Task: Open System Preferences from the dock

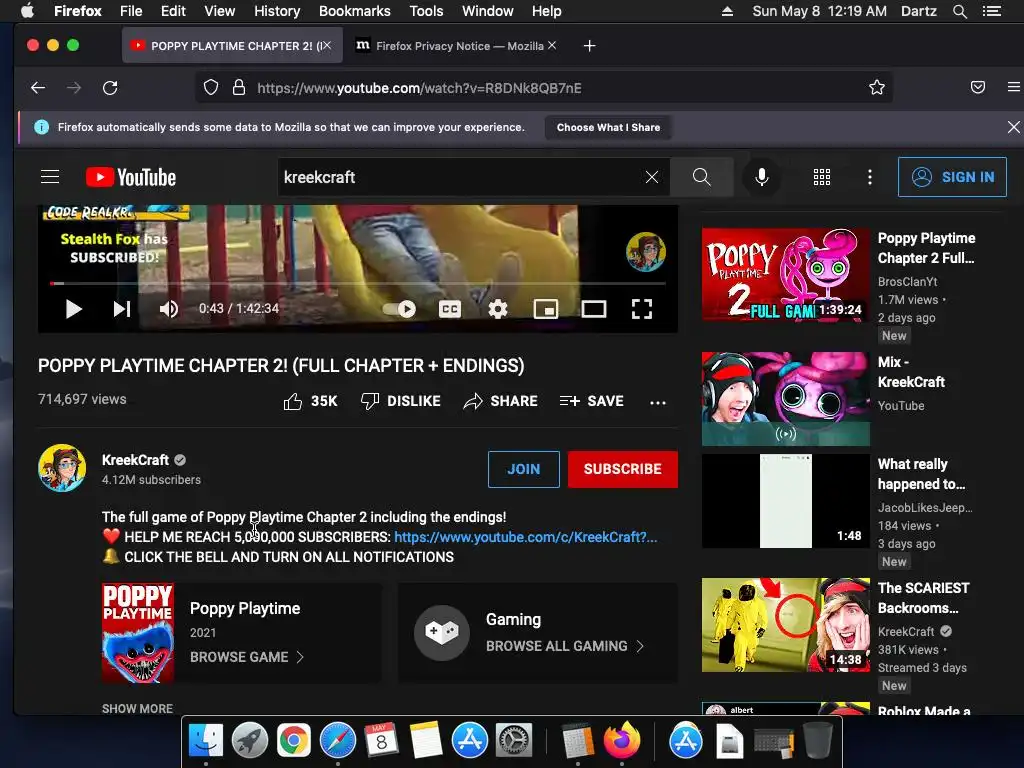Action: click(x=514, y=741)
